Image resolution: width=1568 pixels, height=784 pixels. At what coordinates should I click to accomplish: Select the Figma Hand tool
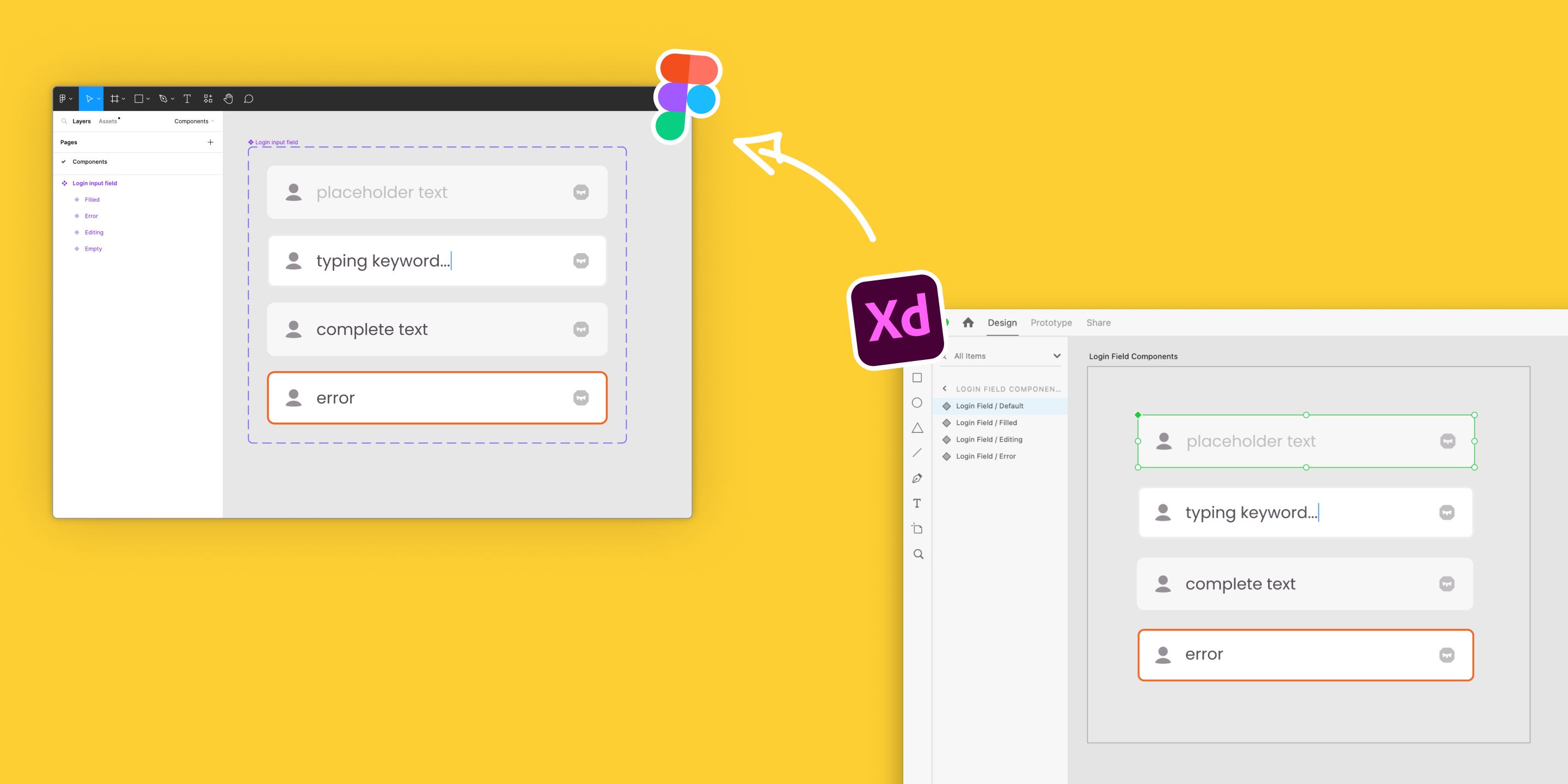[x=228, y=99]
